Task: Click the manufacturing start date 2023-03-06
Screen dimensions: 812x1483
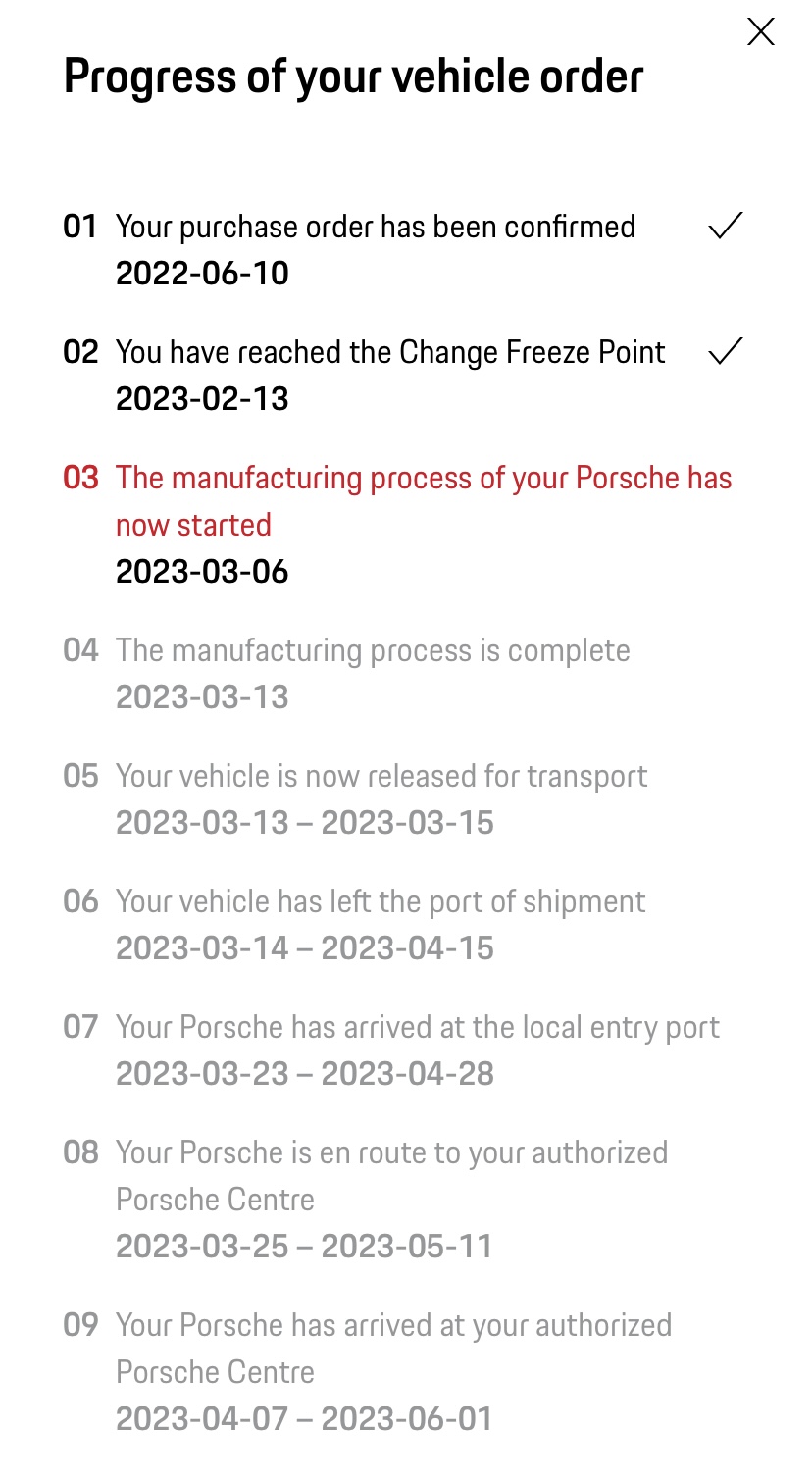Action: pyautogui.click(x=202, y=572)
